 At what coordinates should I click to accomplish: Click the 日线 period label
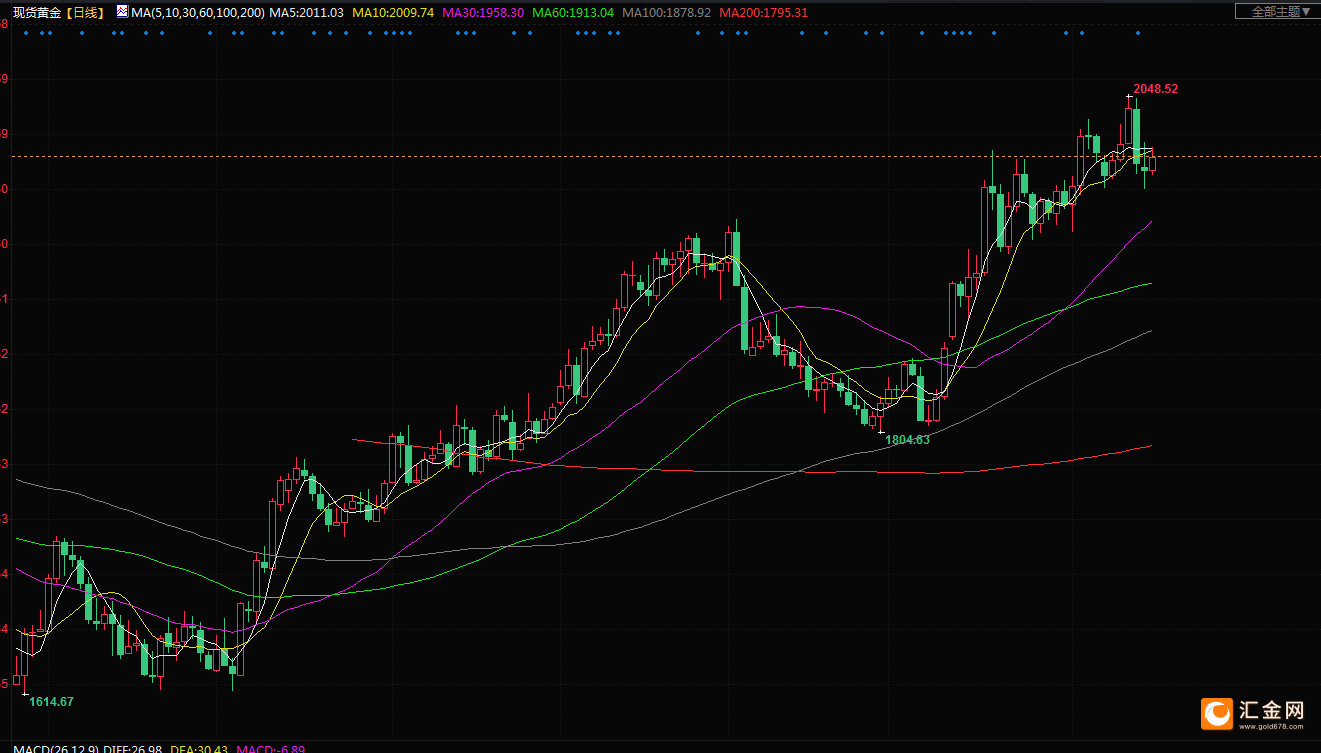click(87, 13)
